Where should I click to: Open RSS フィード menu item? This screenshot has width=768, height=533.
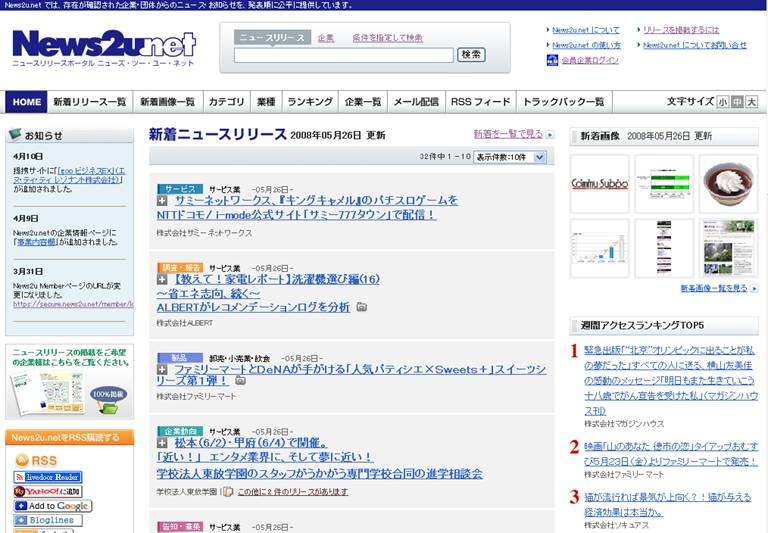(x=480, y=102)
